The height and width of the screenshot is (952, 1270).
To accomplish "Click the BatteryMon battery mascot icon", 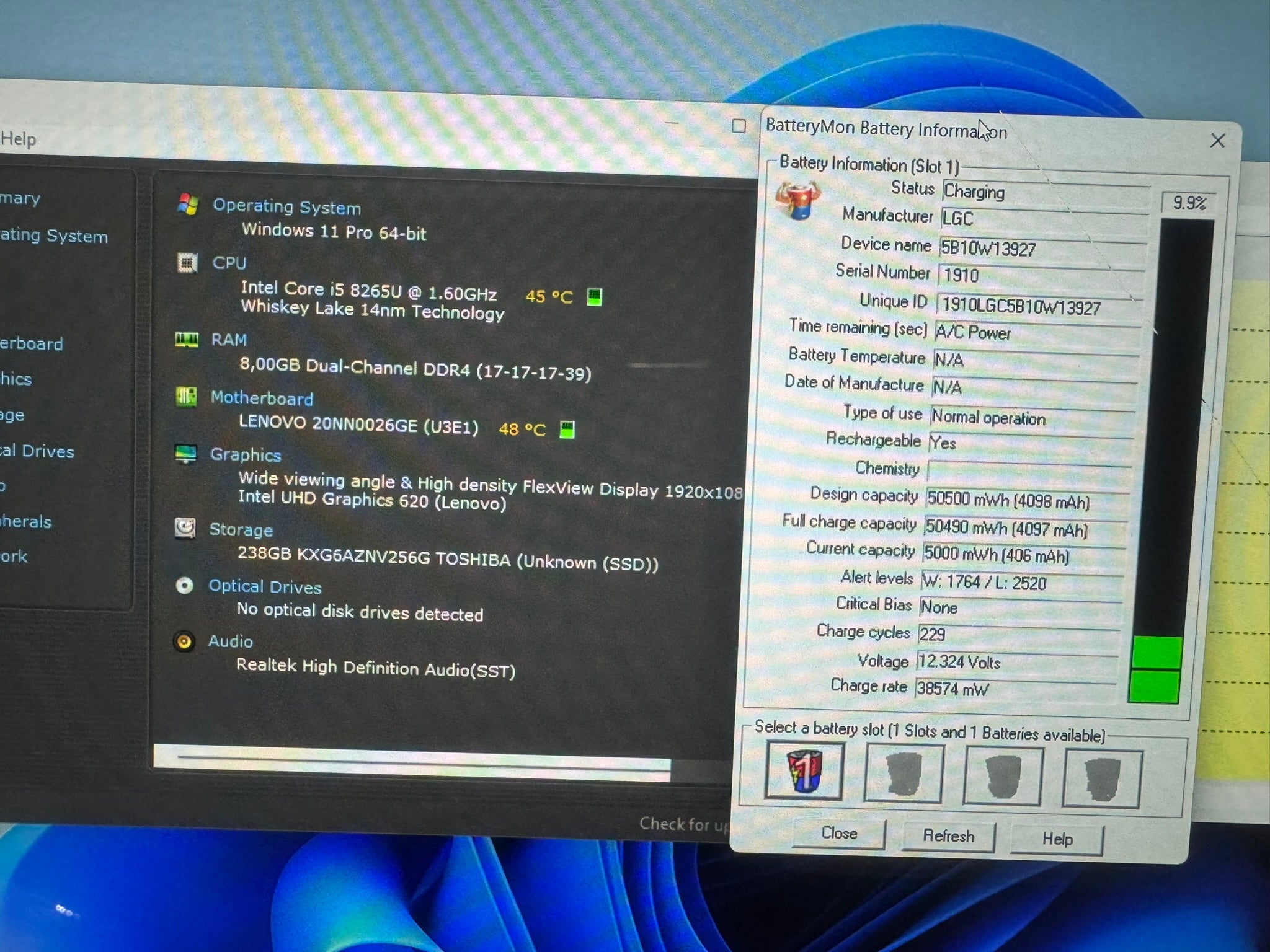I will pyautogui.click(x=797, y=200).
